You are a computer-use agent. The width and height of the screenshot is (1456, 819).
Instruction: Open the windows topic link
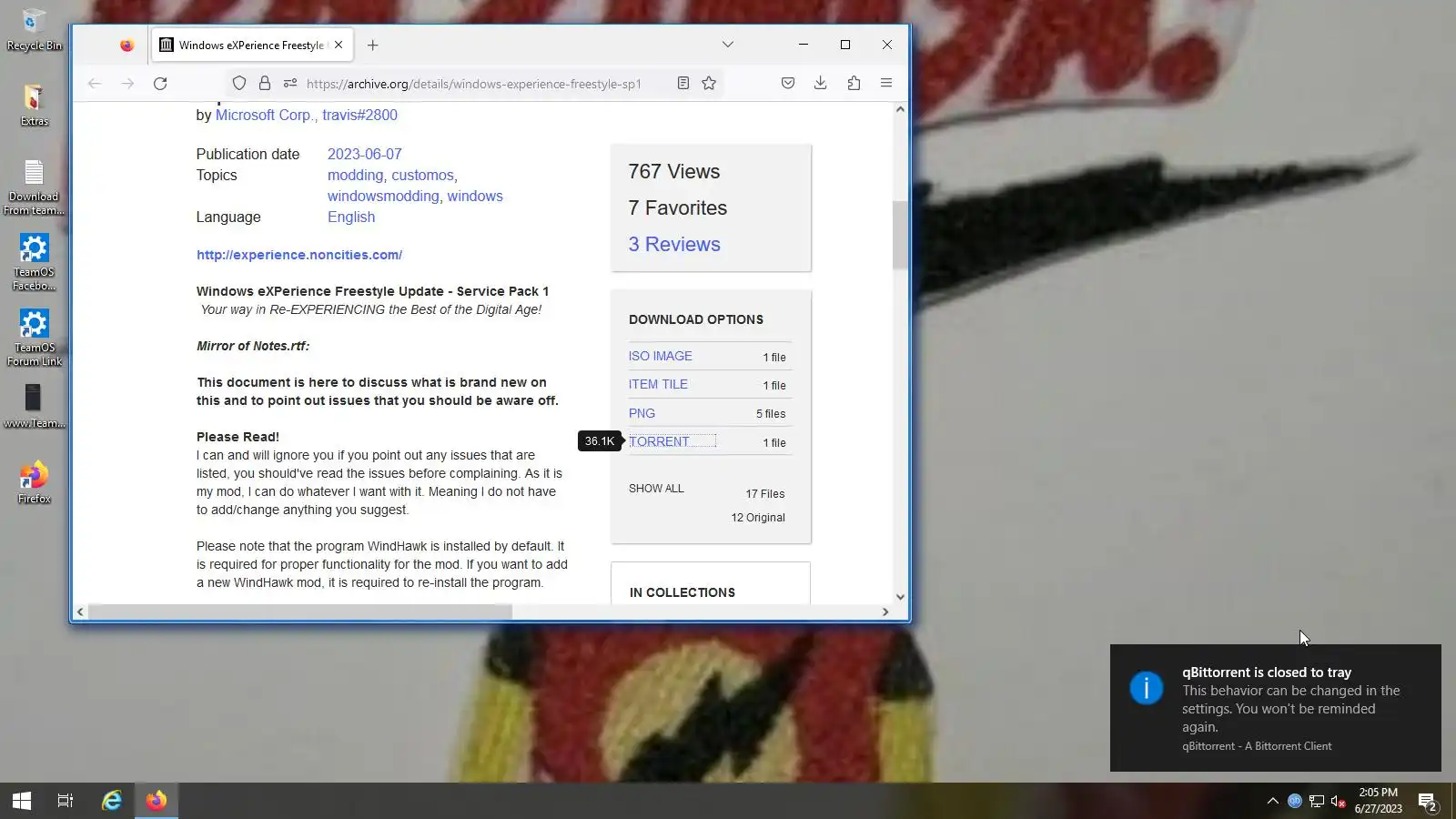(475, 197)
